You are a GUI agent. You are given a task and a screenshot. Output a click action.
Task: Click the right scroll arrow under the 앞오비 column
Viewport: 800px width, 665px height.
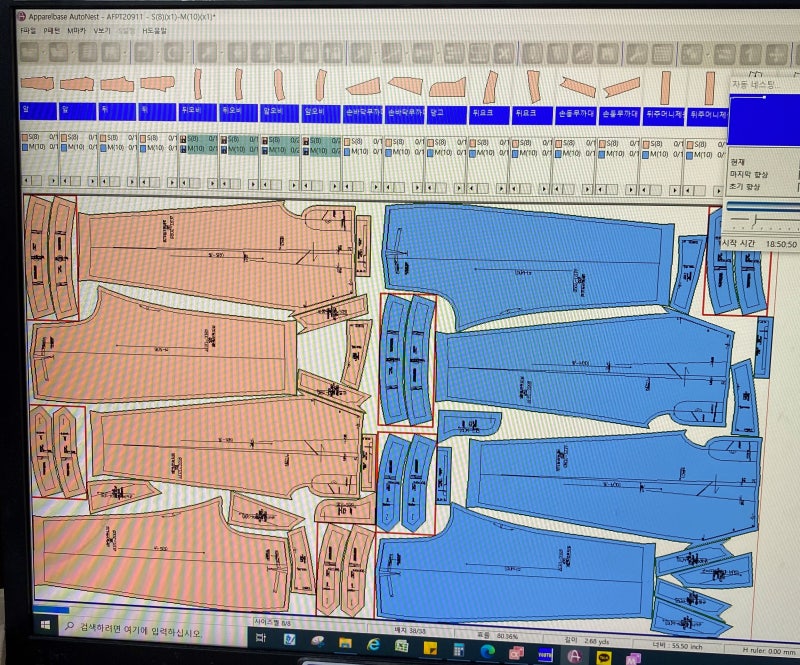292,186
